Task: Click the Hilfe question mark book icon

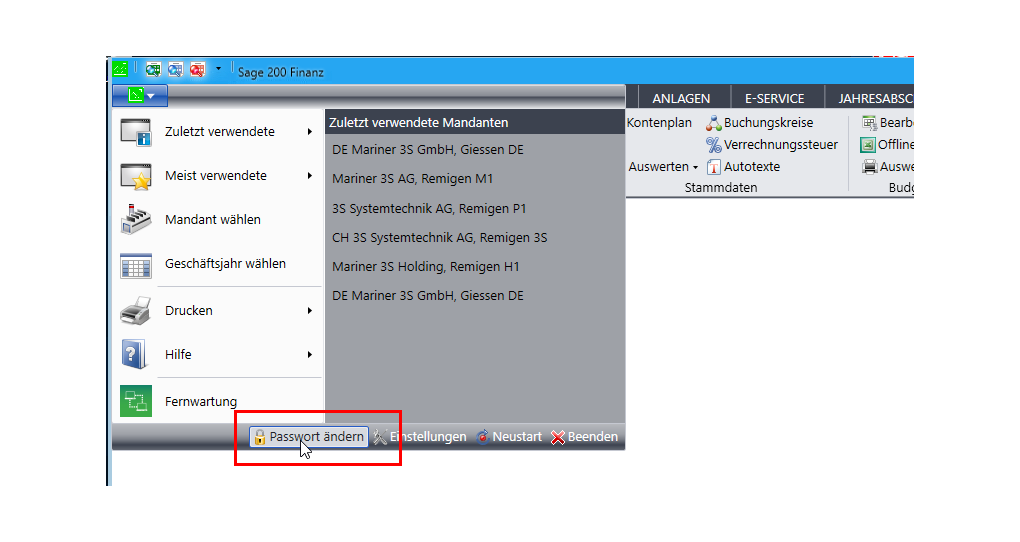Action: coord(135,355)
